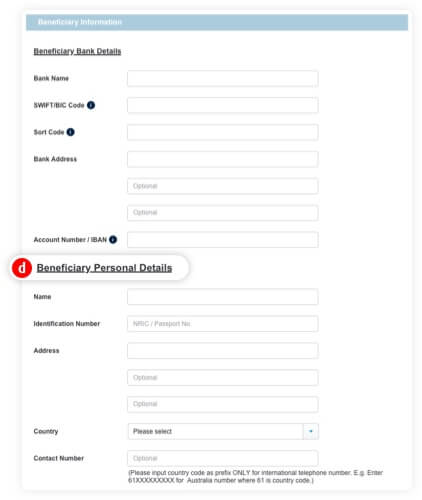
Task: Click the 'Bank Name' label
Action: 51,78
